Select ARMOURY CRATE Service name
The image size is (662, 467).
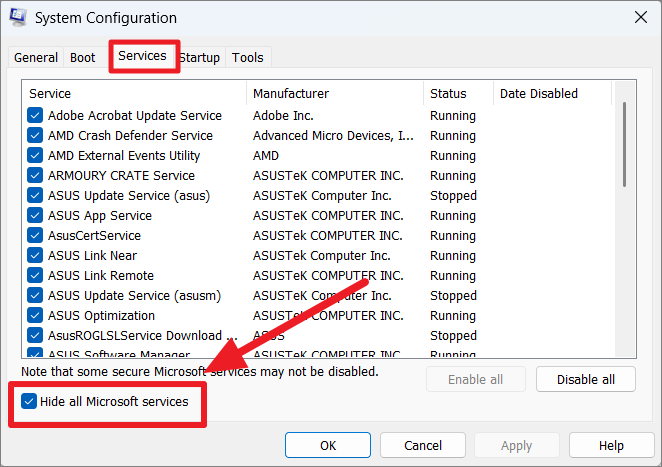[121, 175]
